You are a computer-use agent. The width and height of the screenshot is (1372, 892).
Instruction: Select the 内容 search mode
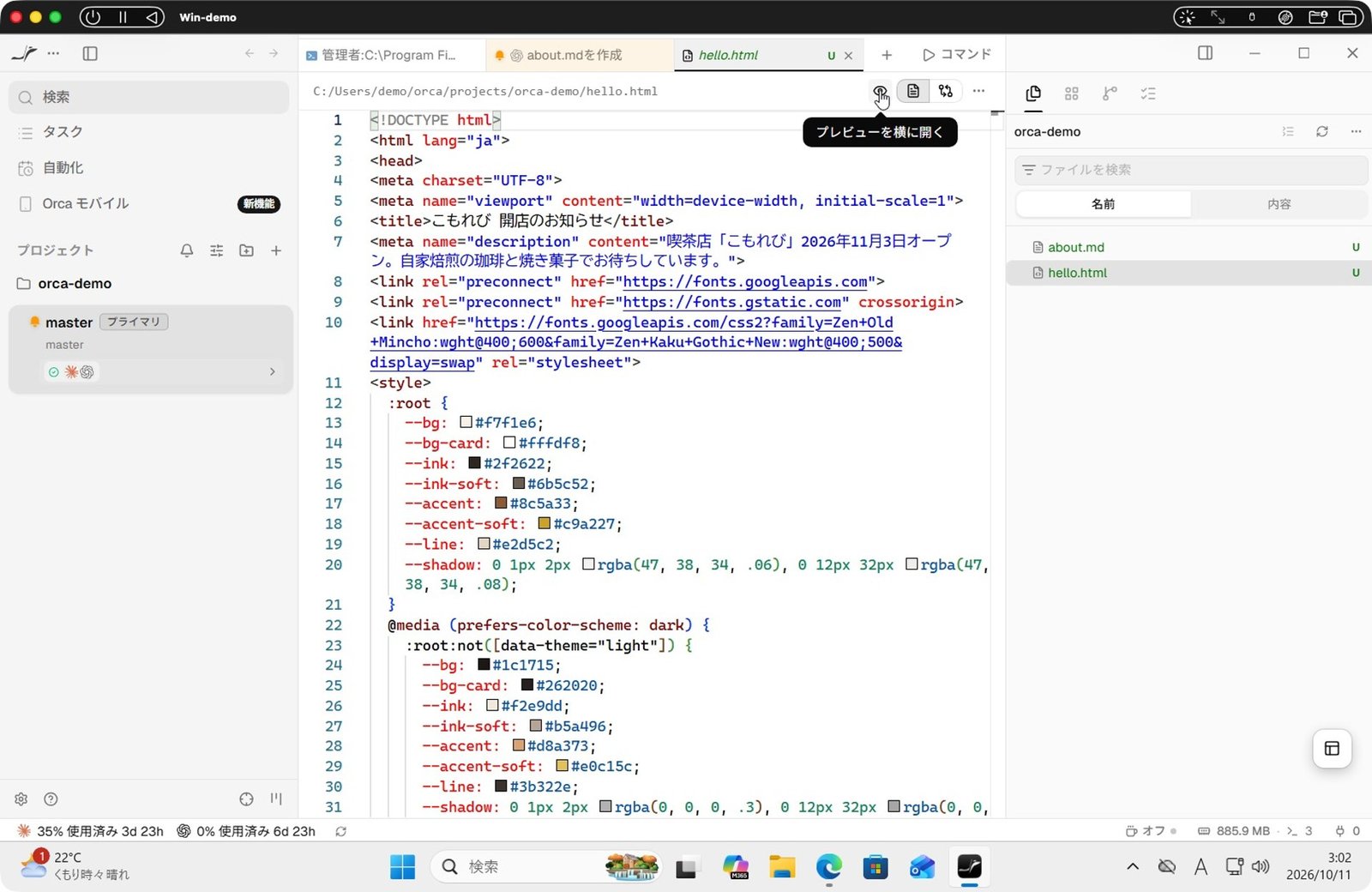click(1279, 204)
